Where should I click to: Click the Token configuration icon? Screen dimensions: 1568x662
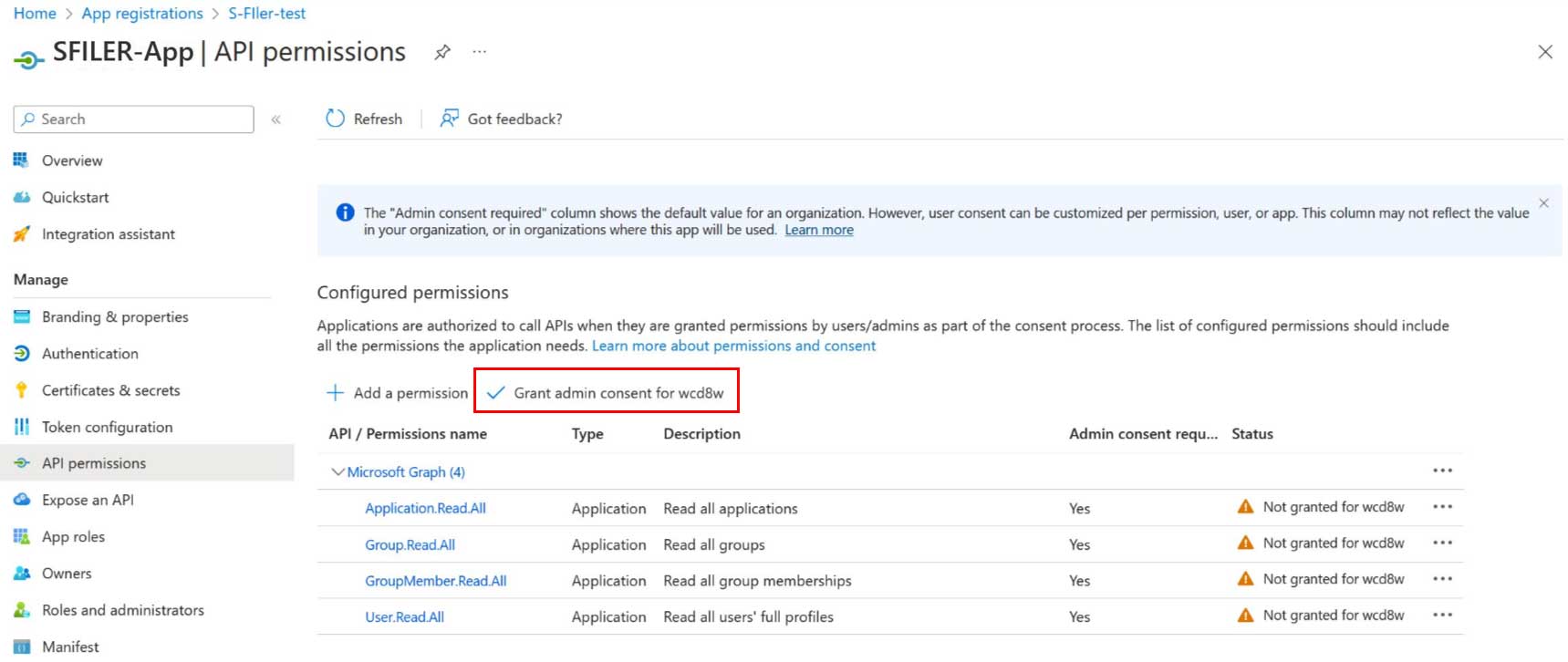tap(21, 427)
